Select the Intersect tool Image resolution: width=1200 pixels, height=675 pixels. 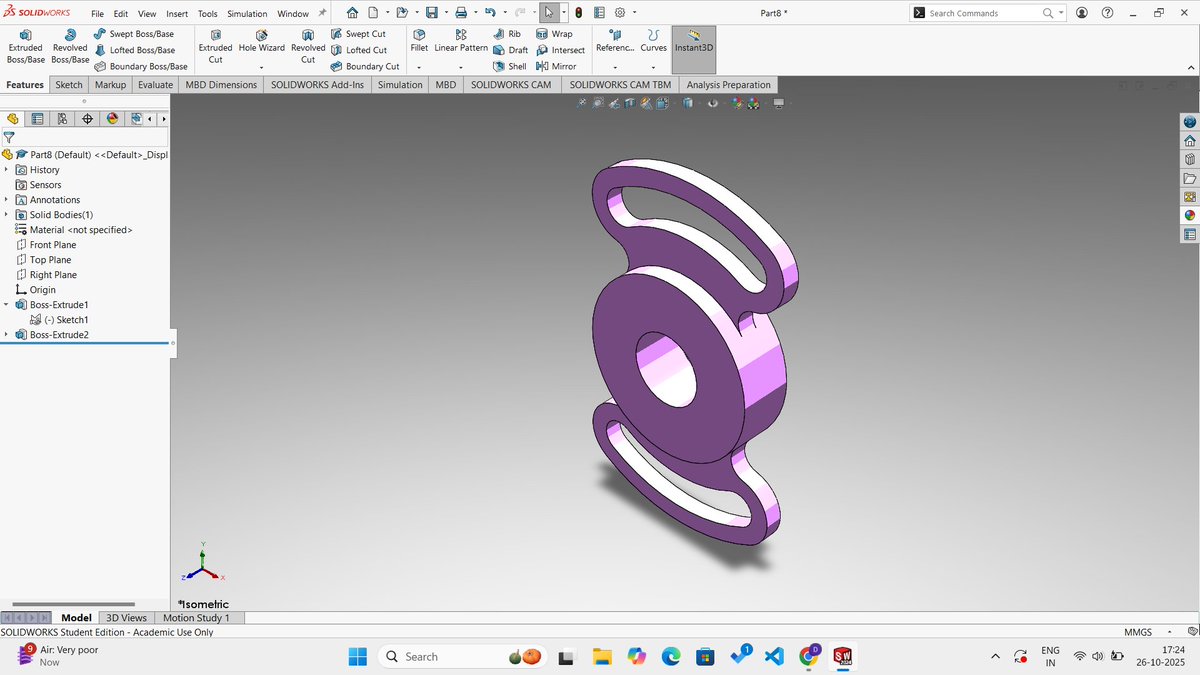[x=560, y=50]
